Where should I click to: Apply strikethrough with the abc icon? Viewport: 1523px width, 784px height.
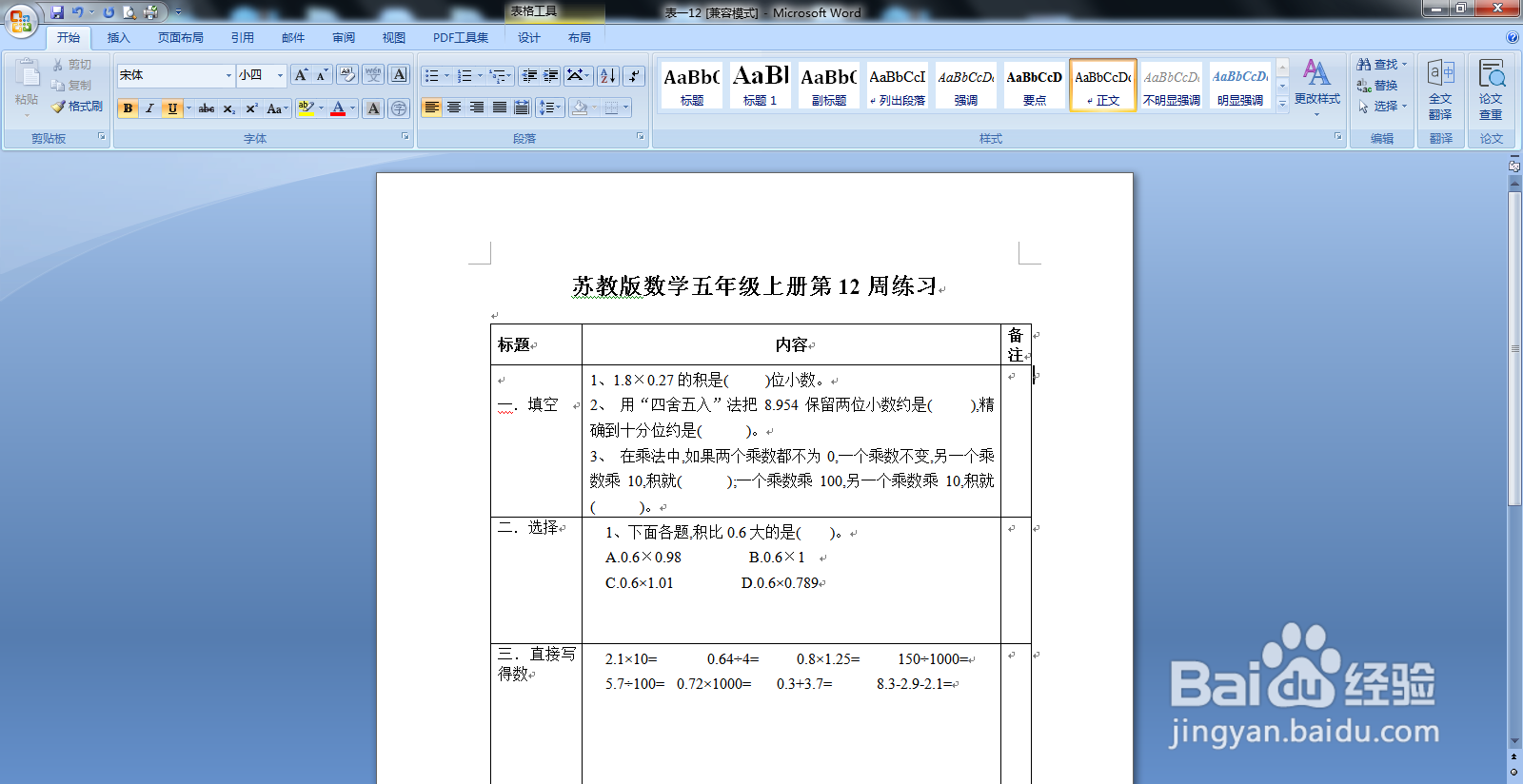coord(207,108)
